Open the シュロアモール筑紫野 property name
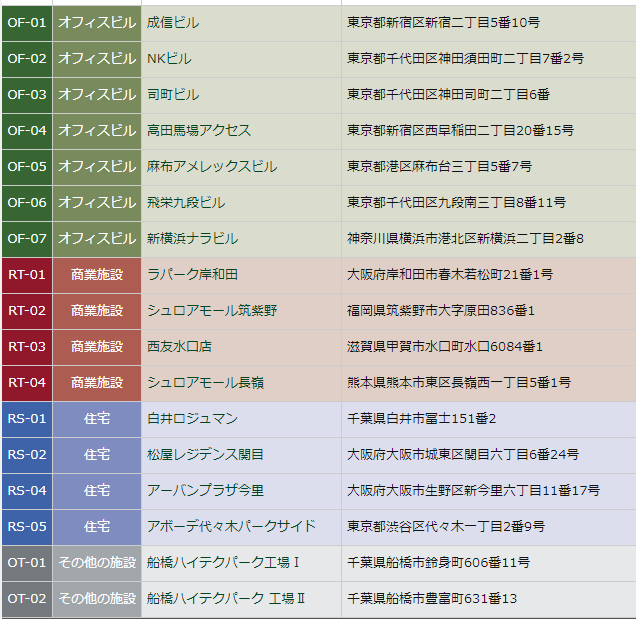Viewport: 636px width, 619px height. pyautogui.click(x=212, y=311)
